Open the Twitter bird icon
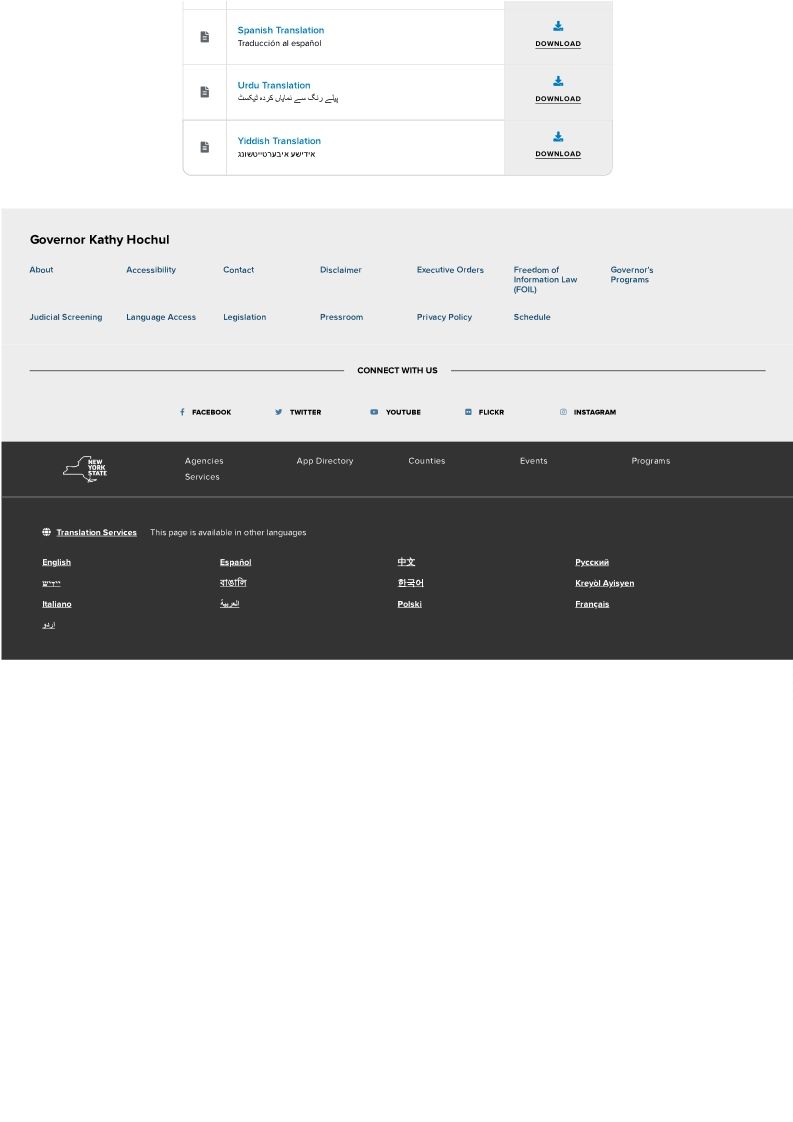Viewport: 793px width, 1122px height. pyautogui.click(x=279, y=412)
